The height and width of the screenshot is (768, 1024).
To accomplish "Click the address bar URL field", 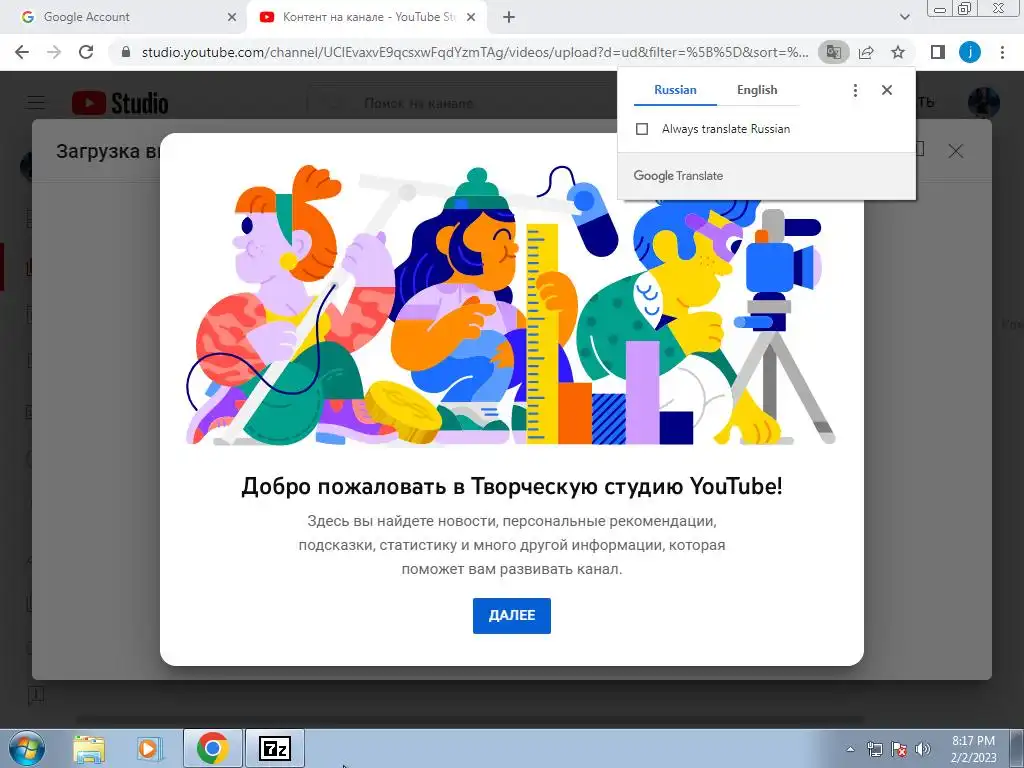I will coord(474,52).
